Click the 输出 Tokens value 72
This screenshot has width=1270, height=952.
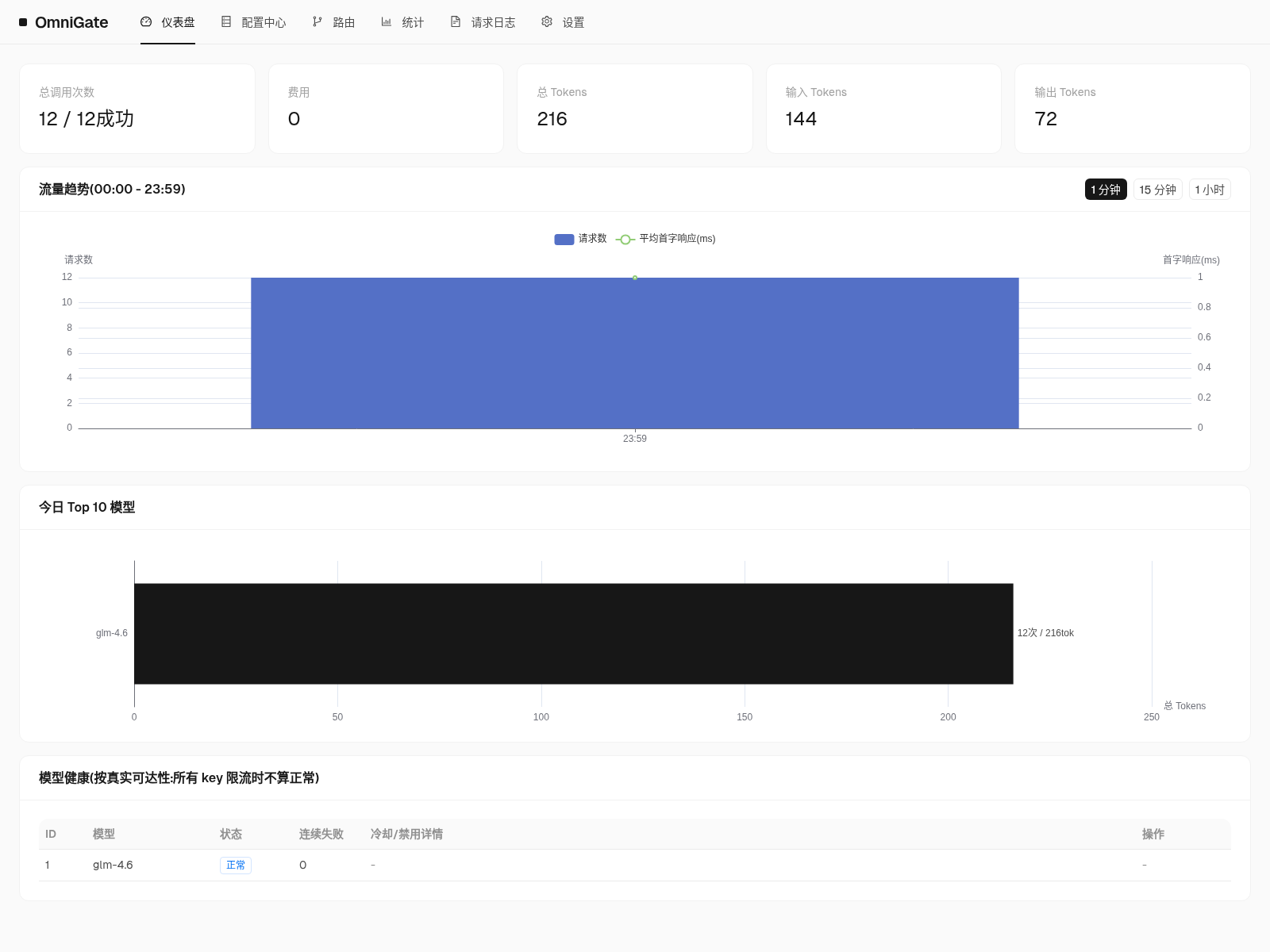1046,119
